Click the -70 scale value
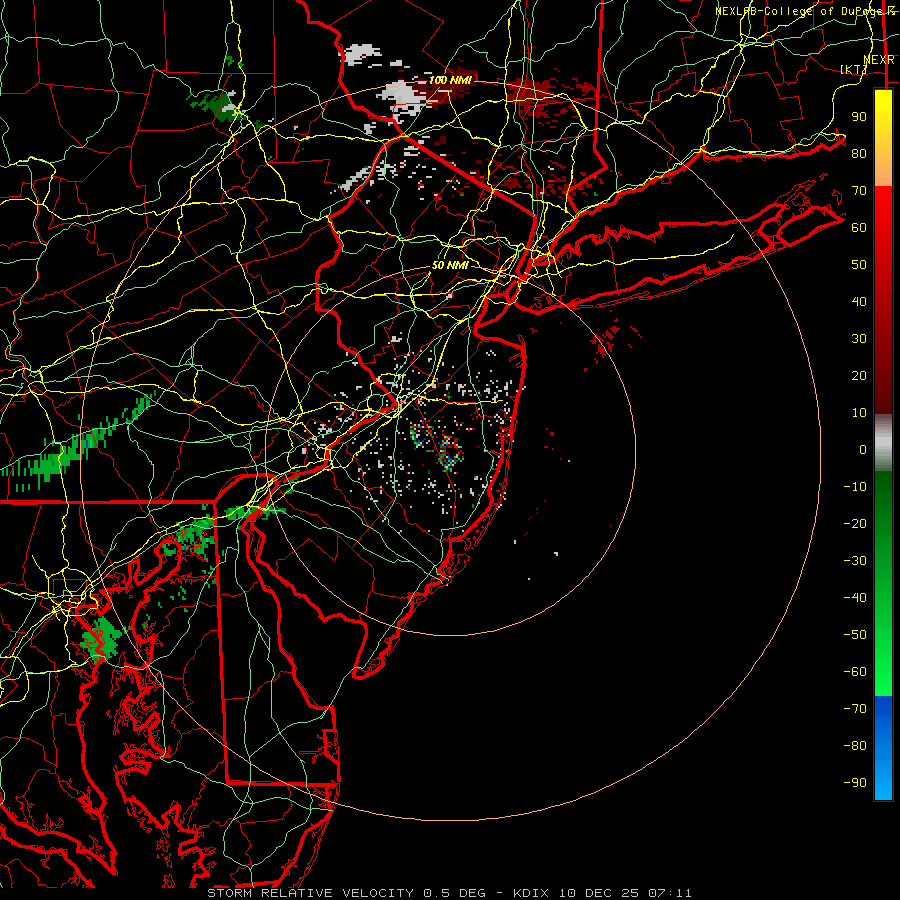 pos(855,708)
